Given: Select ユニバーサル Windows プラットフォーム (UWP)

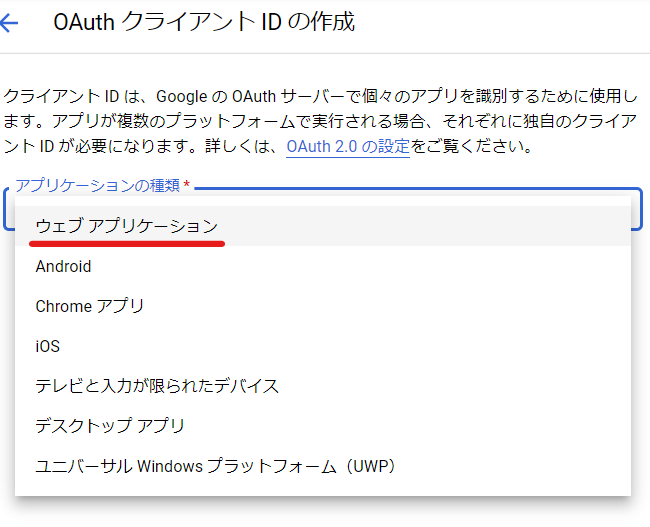Looking at the screenshot, I should pyautogui.click(x=323, y=466).
